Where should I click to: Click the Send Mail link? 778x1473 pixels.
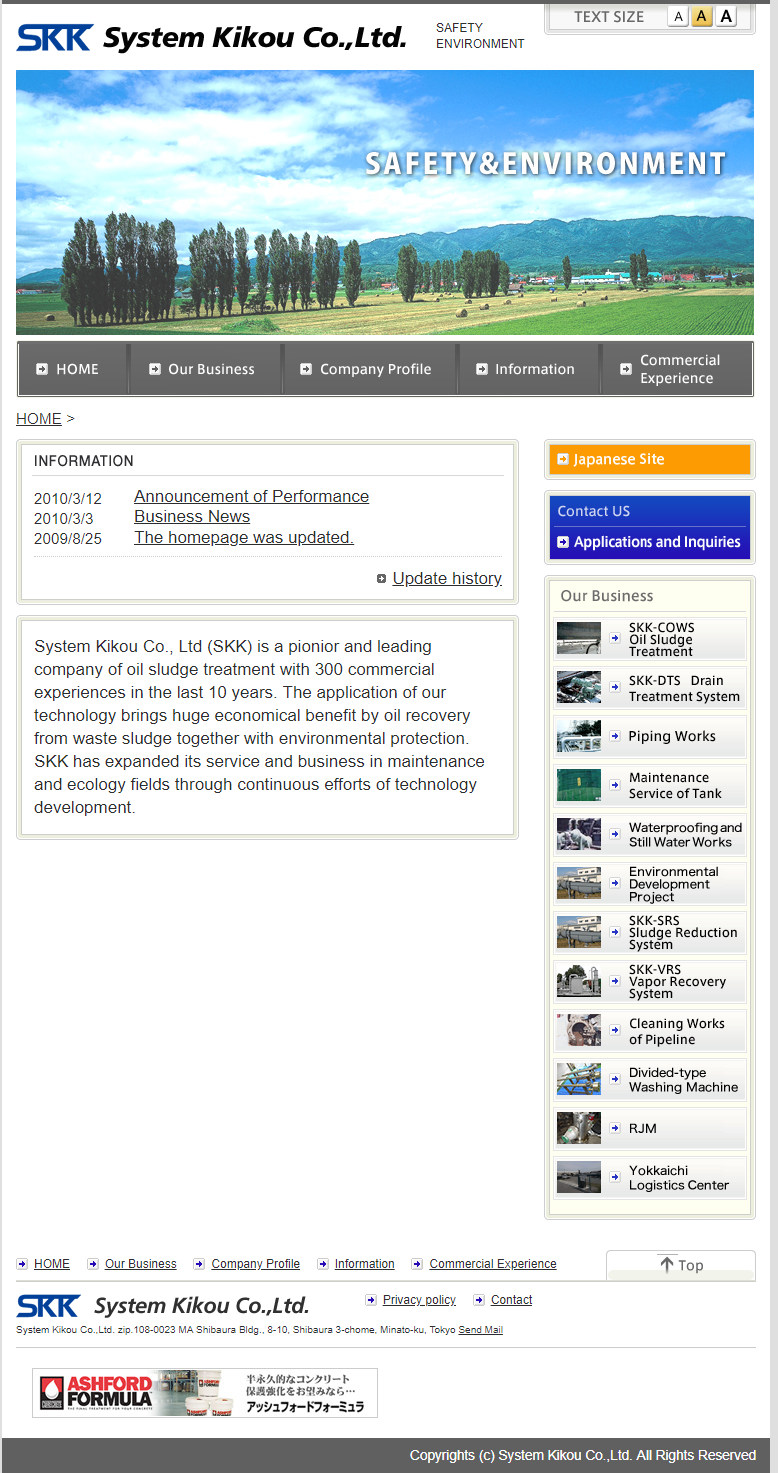click(x=481, y=1330)
